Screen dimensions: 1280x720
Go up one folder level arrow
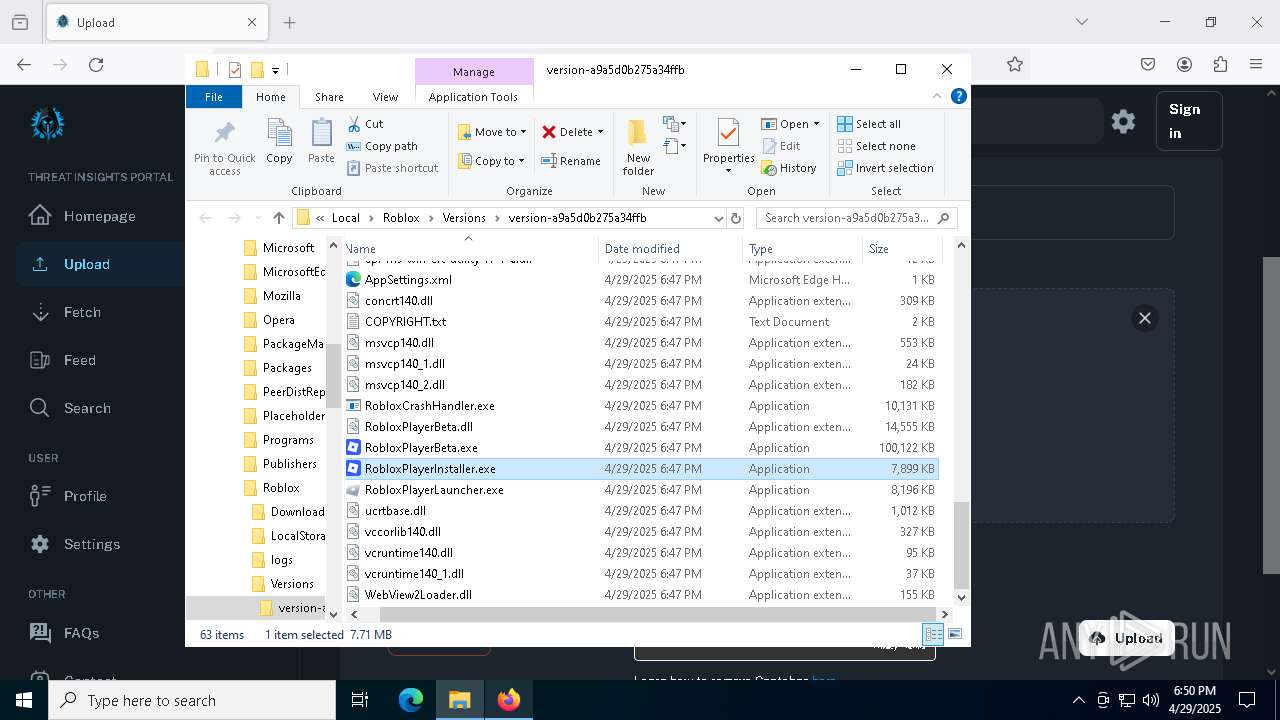(279, 218)
